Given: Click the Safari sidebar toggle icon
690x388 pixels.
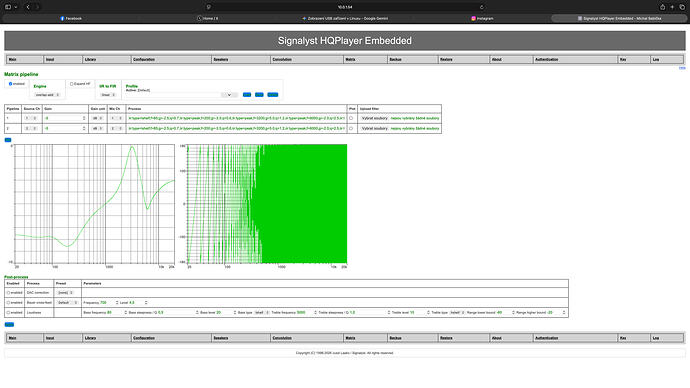Looking at the screenshot, I should tap(8, 7).
